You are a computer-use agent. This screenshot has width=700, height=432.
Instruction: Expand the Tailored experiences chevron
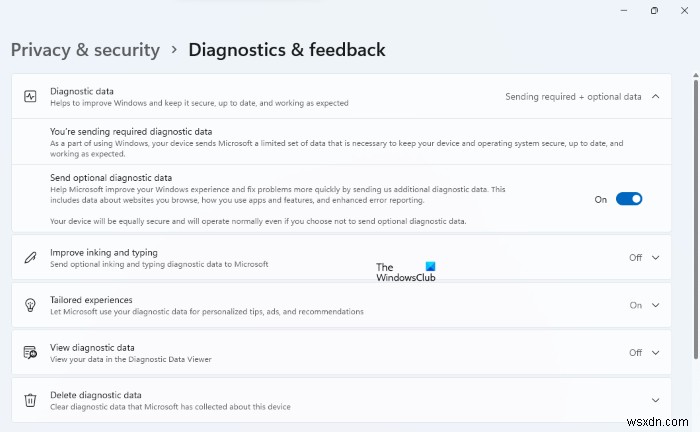coord(656,305)
